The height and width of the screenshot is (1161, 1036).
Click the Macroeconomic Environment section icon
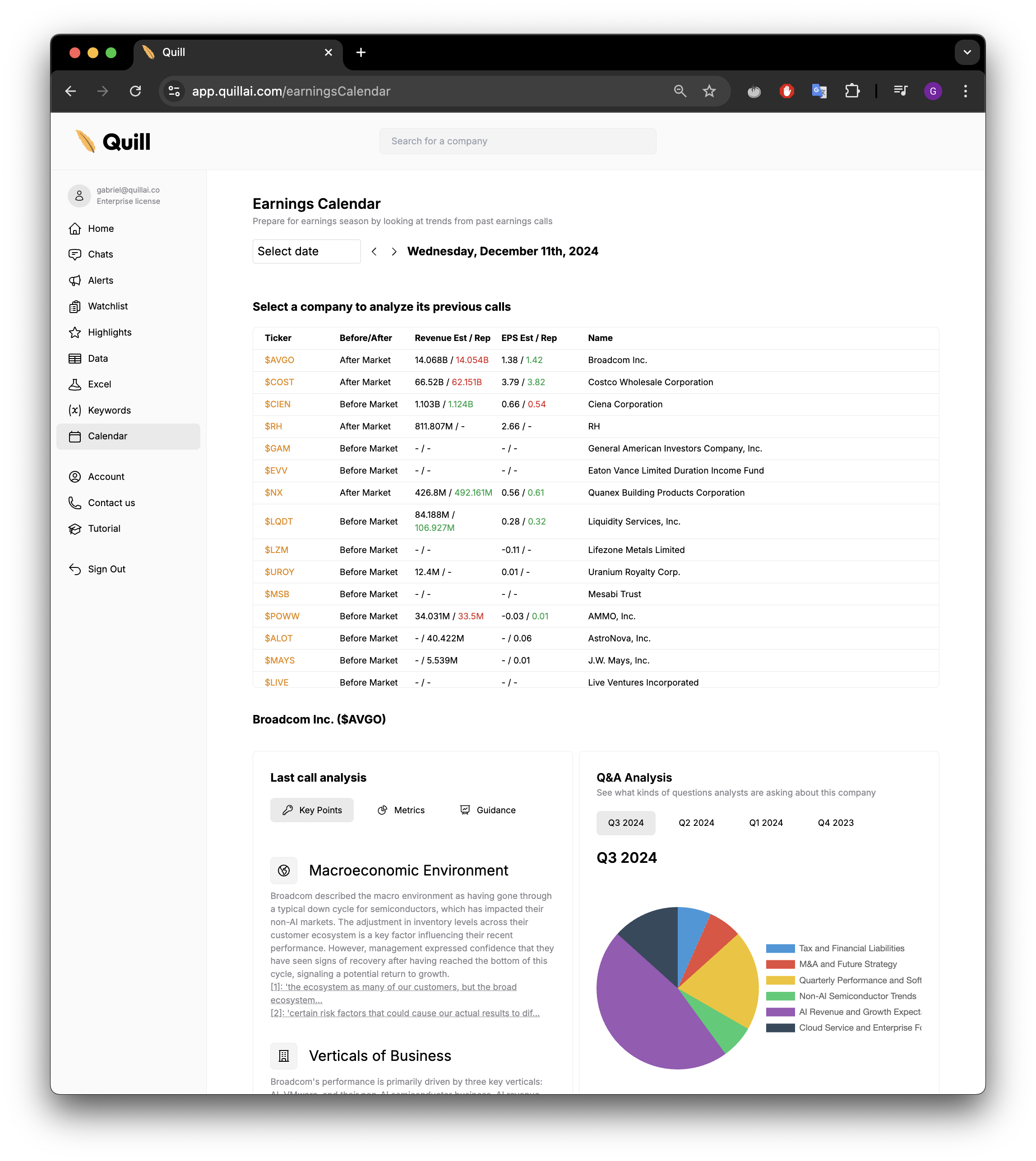(283, 871)
